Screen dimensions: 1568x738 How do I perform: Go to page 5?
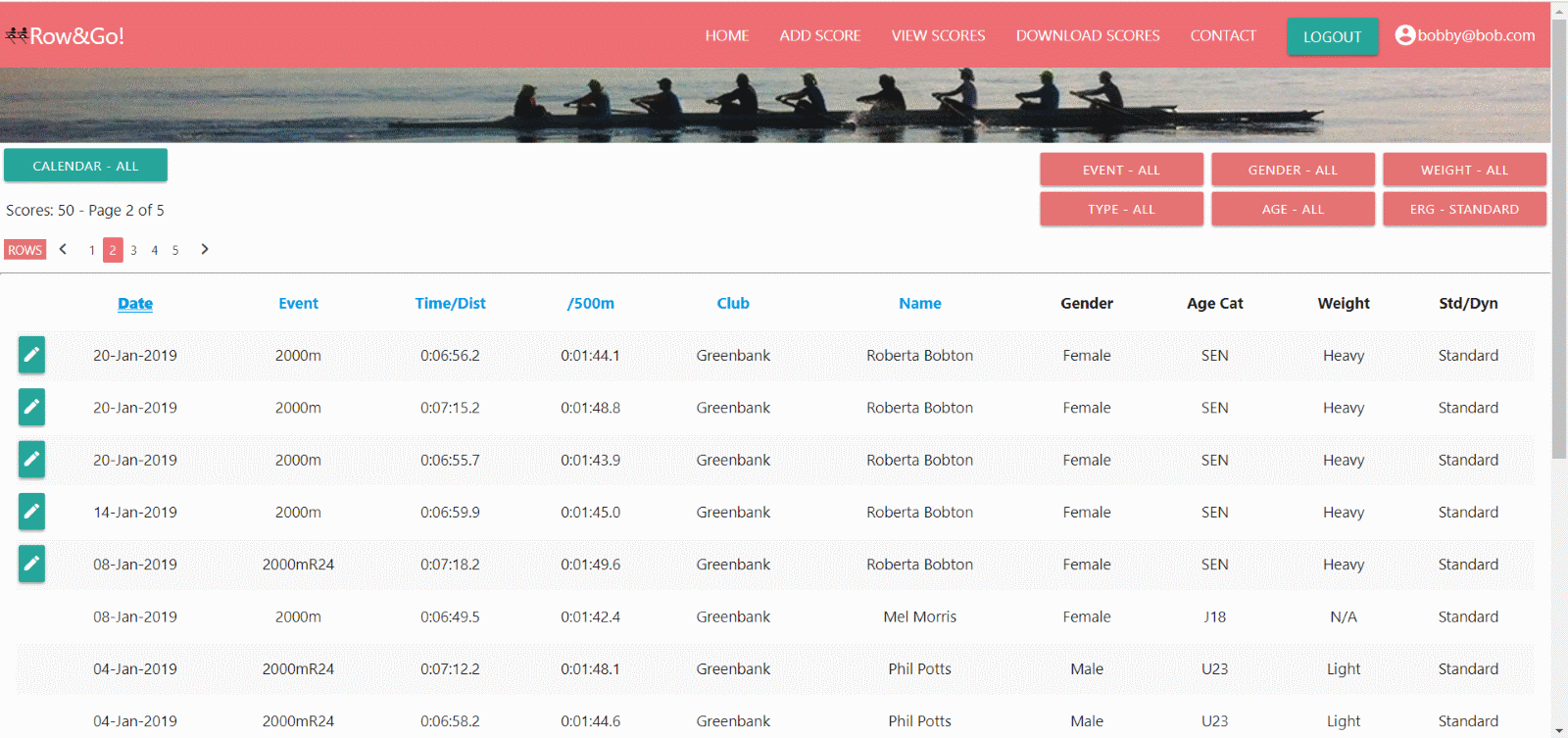(175, 250)
